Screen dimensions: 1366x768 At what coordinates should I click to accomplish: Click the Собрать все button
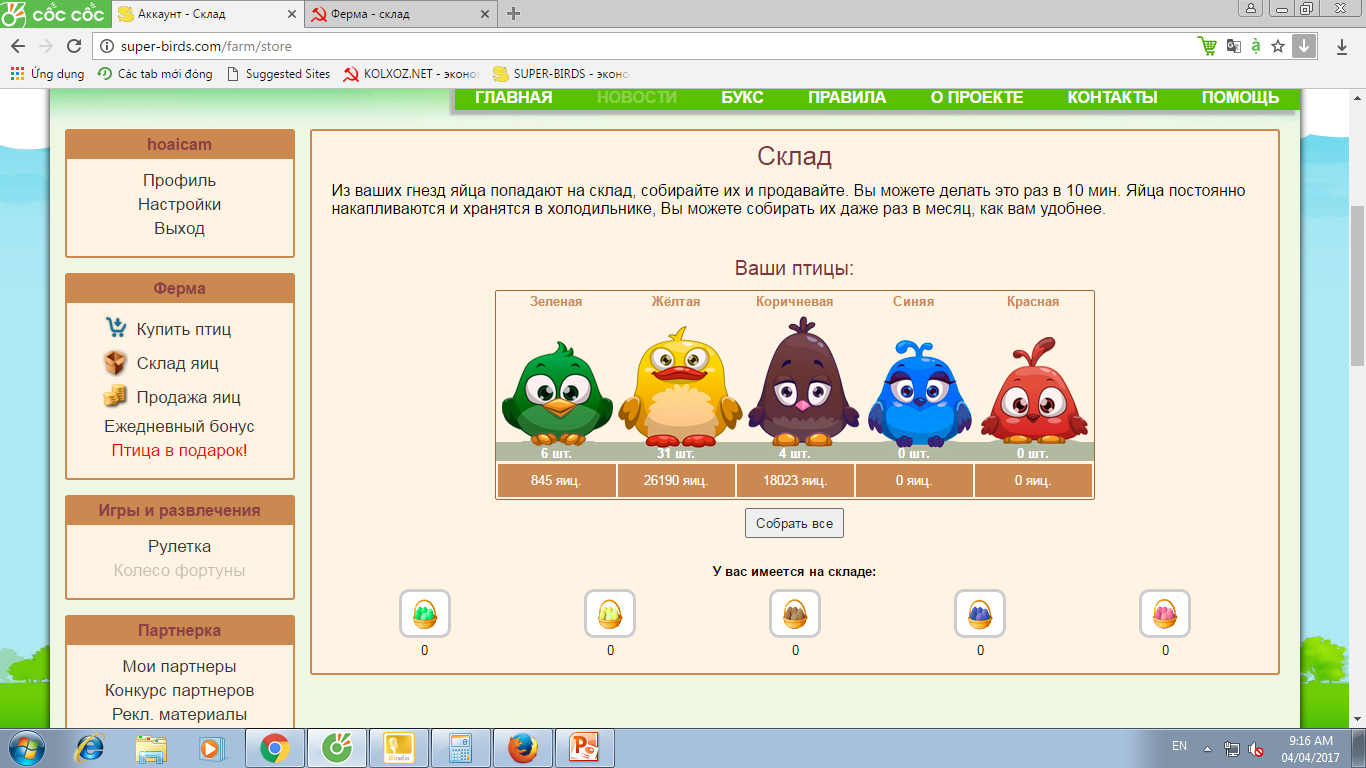(x=795, y=523)
